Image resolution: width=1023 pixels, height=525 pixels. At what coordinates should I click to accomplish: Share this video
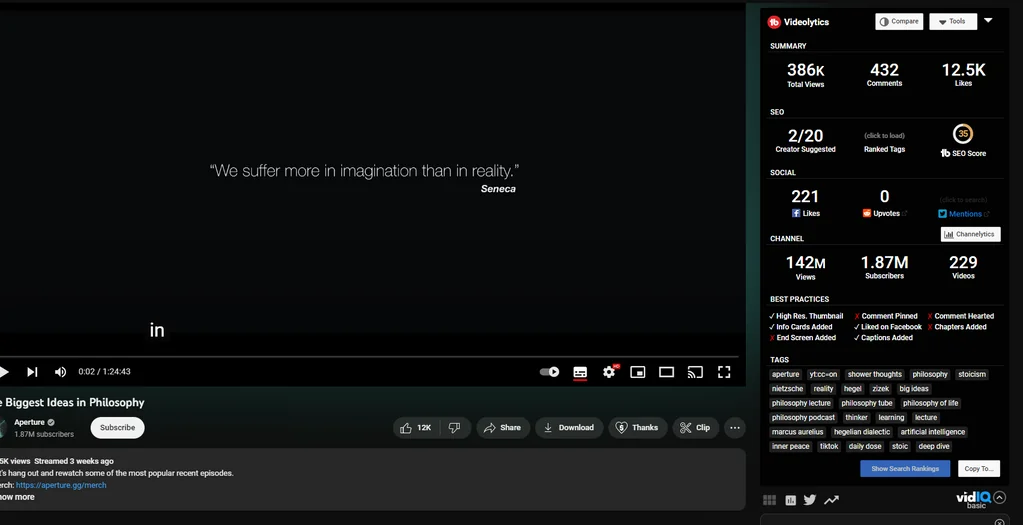(x=502, y=428)
